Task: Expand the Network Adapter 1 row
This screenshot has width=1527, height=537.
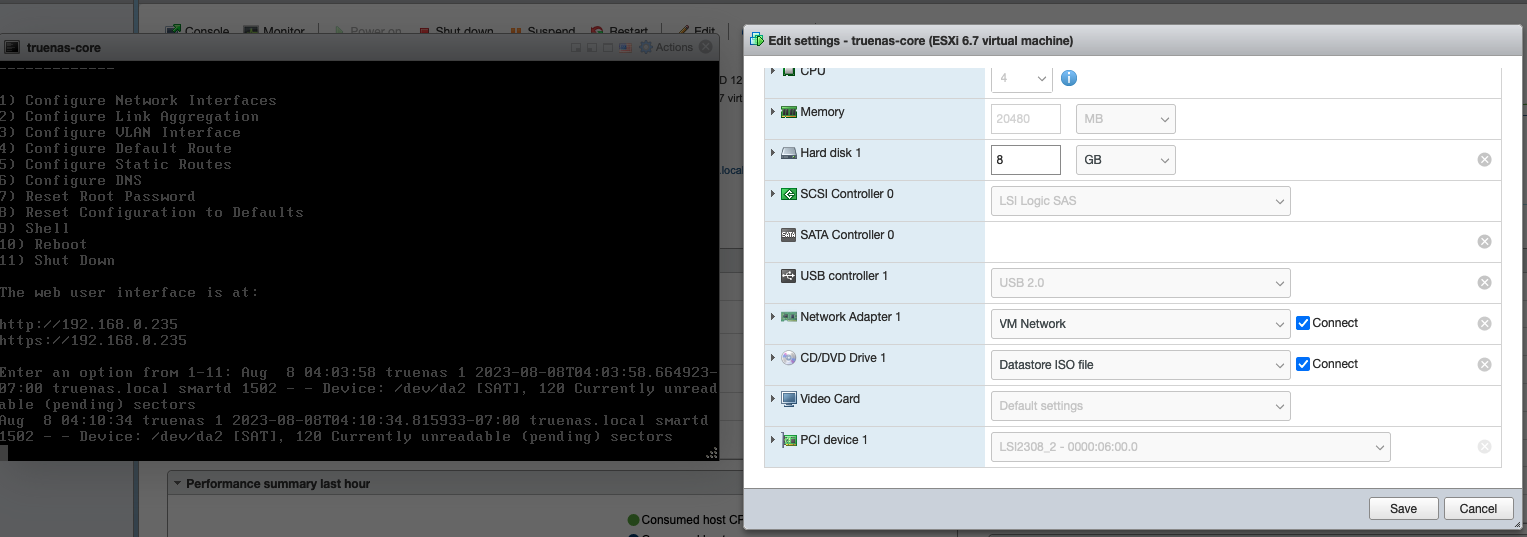Action: (773, 317)
